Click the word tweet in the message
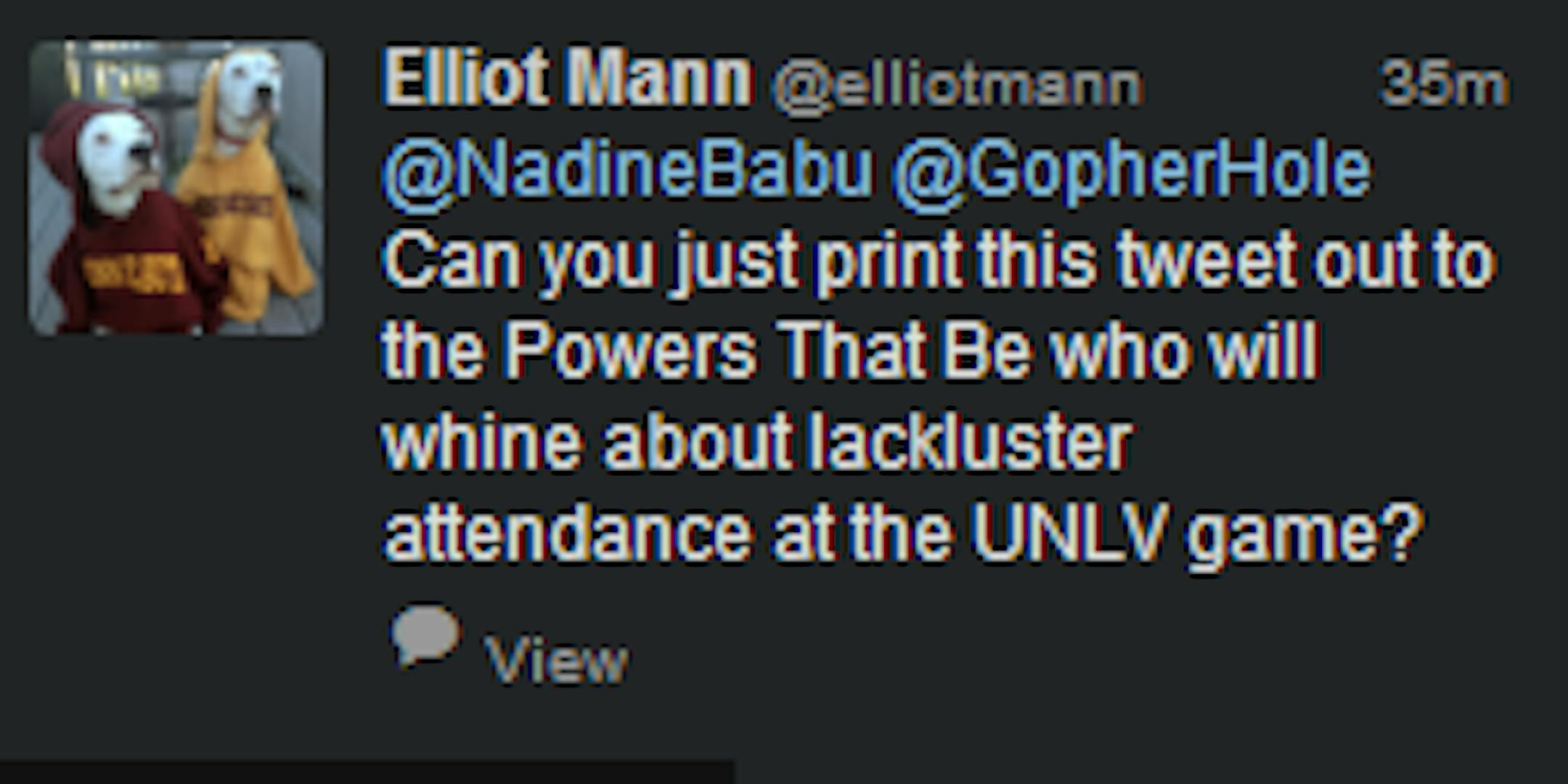The width and height of the screenshot is (1568, 784). click(x=1205, y=261)
